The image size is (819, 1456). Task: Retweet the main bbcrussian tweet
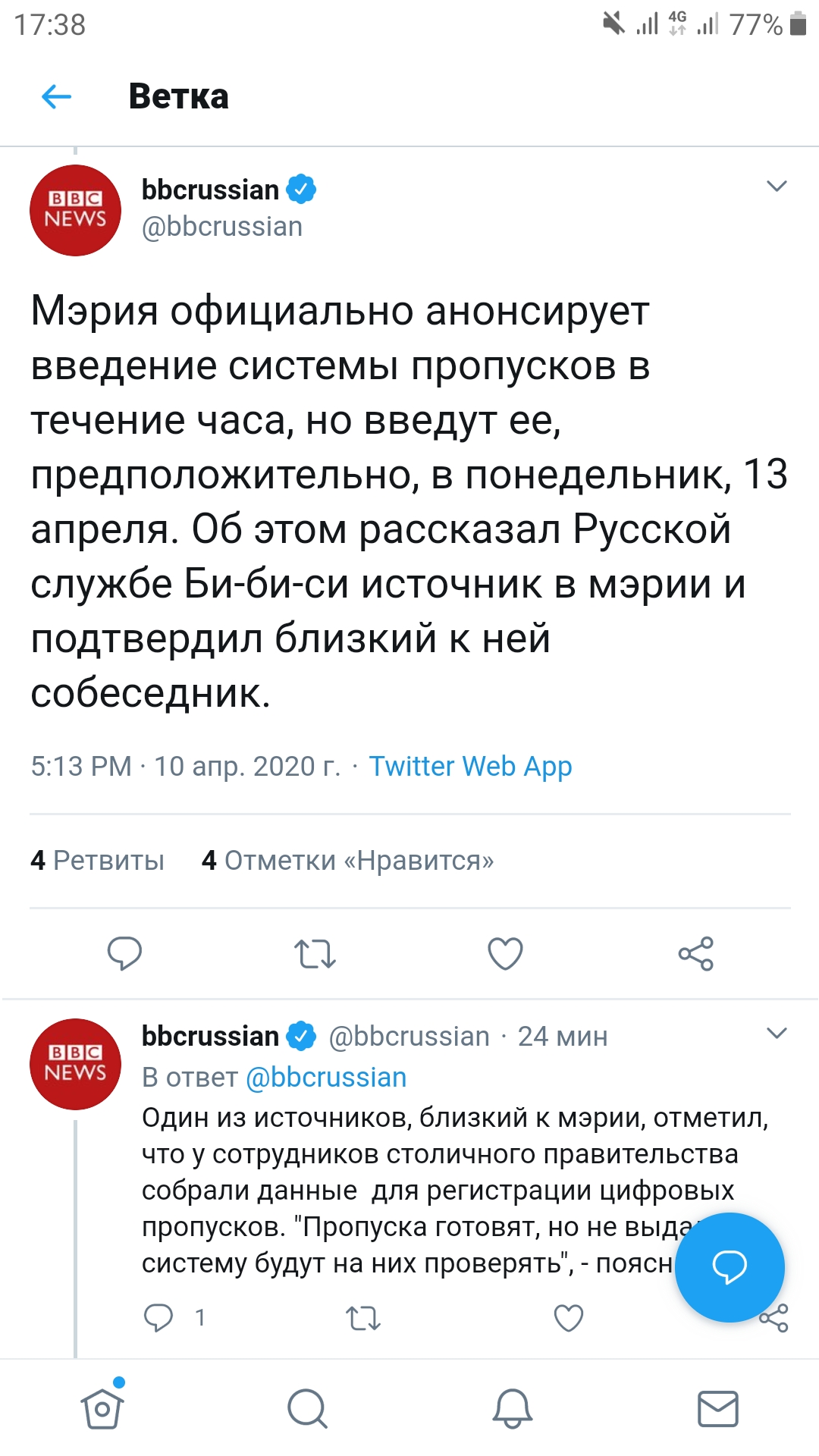[315, 954]
